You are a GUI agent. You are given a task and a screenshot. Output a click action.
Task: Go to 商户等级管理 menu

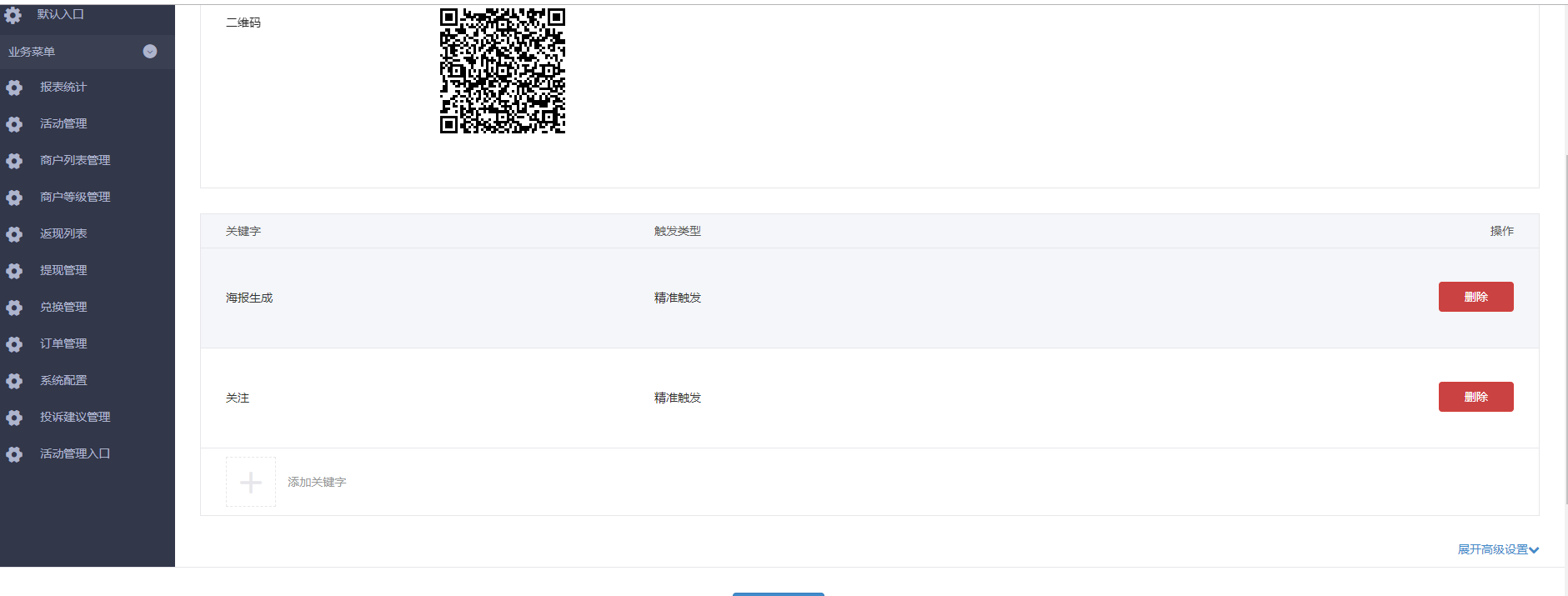point(75,197)
